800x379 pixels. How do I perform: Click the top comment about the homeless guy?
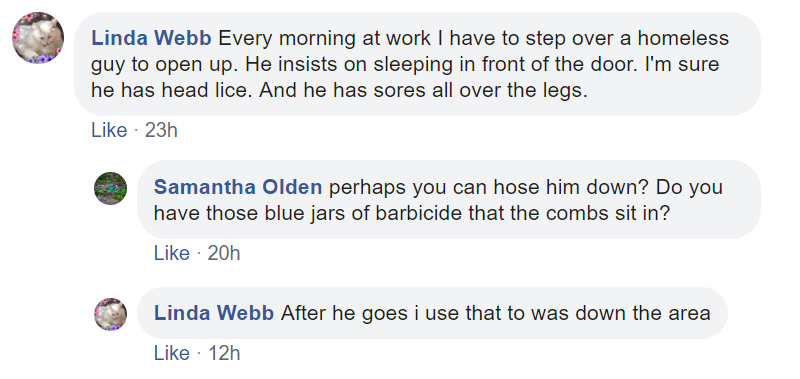pyautogui.click(x=417, y=64)
